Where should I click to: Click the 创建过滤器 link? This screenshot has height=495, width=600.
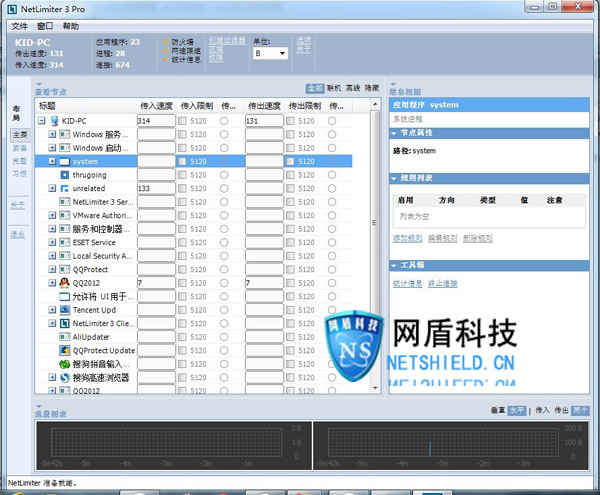point(227,40)
